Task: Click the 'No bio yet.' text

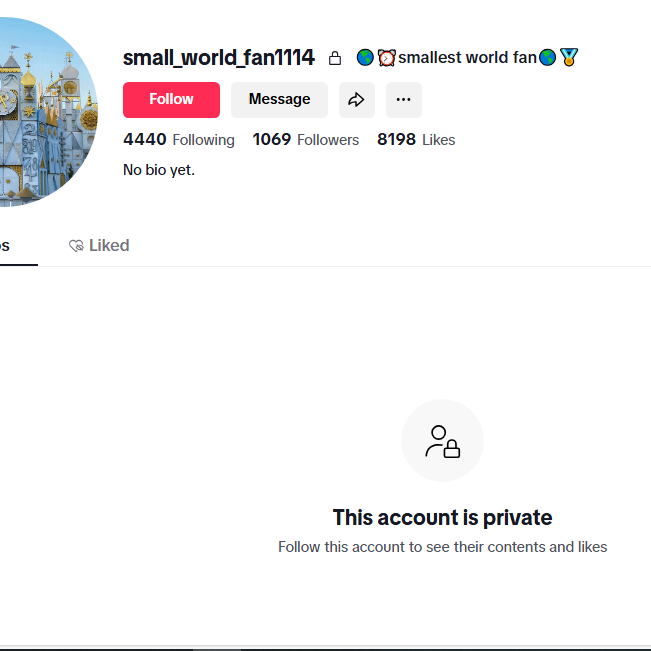Action: click(x=159, y=170)
